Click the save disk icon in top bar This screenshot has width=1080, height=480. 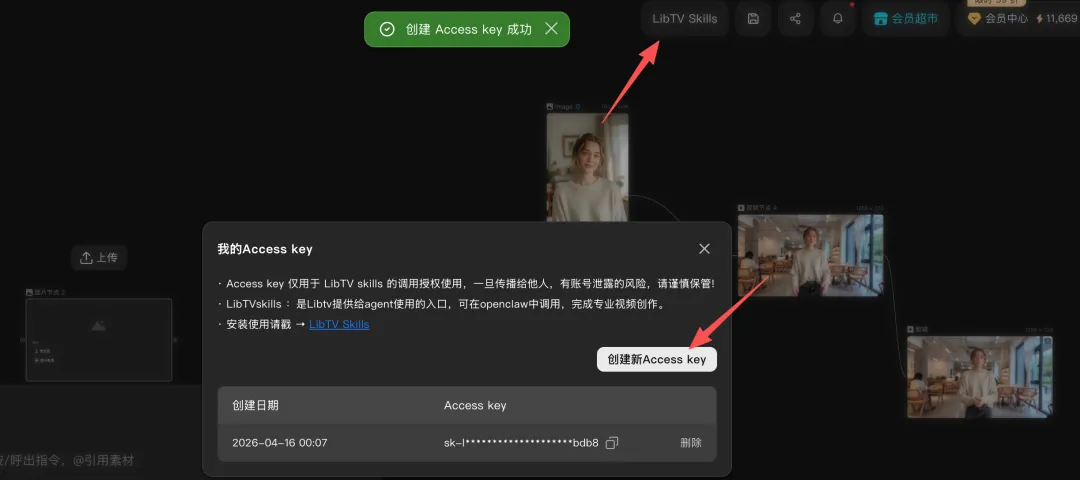(753, 19)
